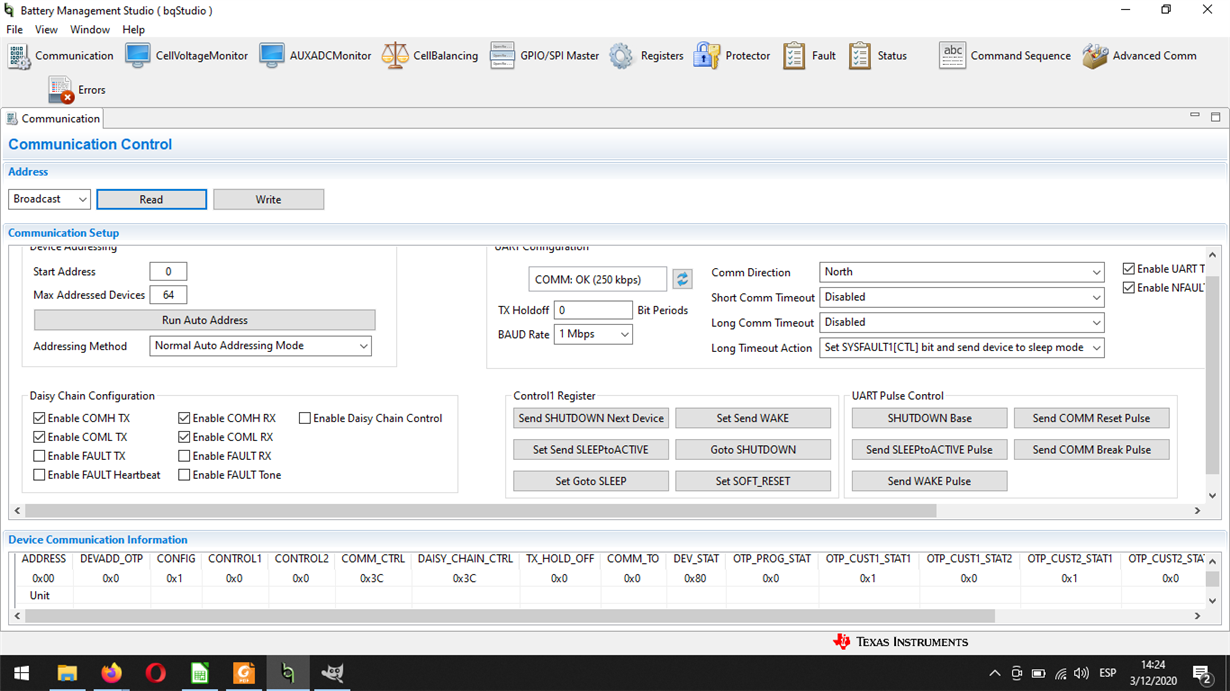
Task: Disable the Enable COML TX checkbox
Action: 39,437
